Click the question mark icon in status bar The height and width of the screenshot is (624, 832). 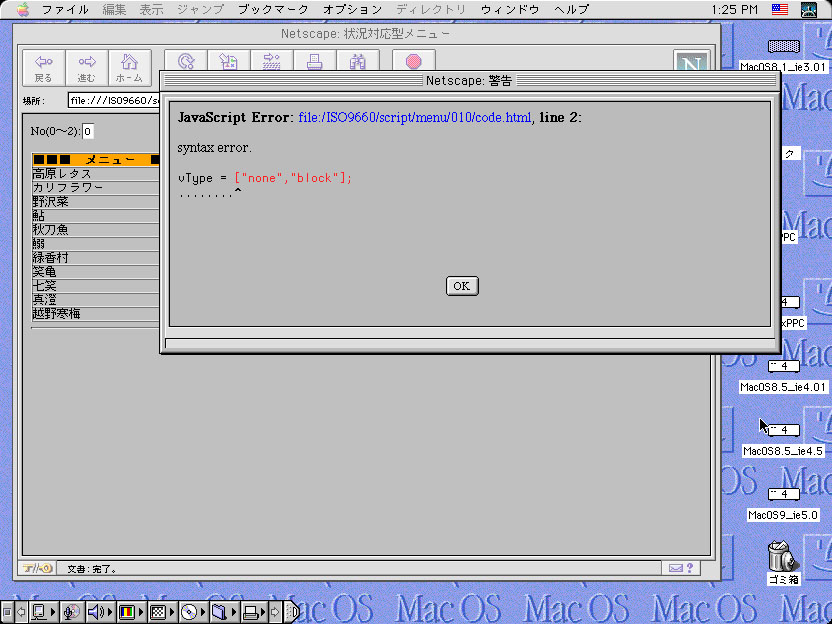pos(690,568)
